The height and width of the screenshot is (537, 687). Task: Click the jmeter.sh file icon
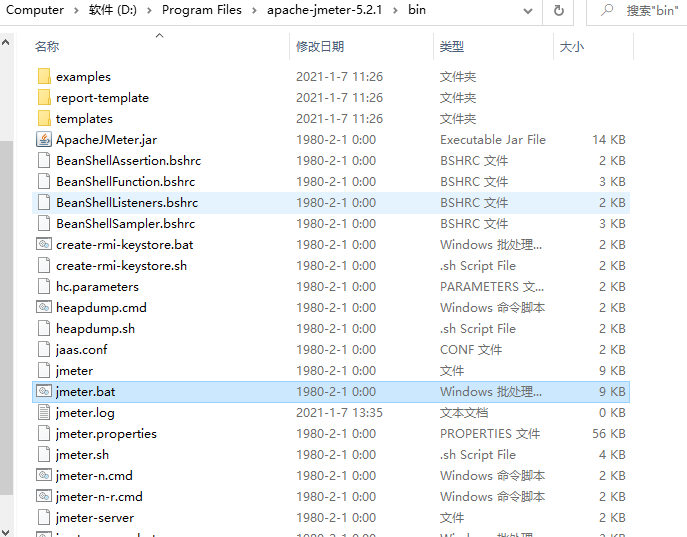44,455
